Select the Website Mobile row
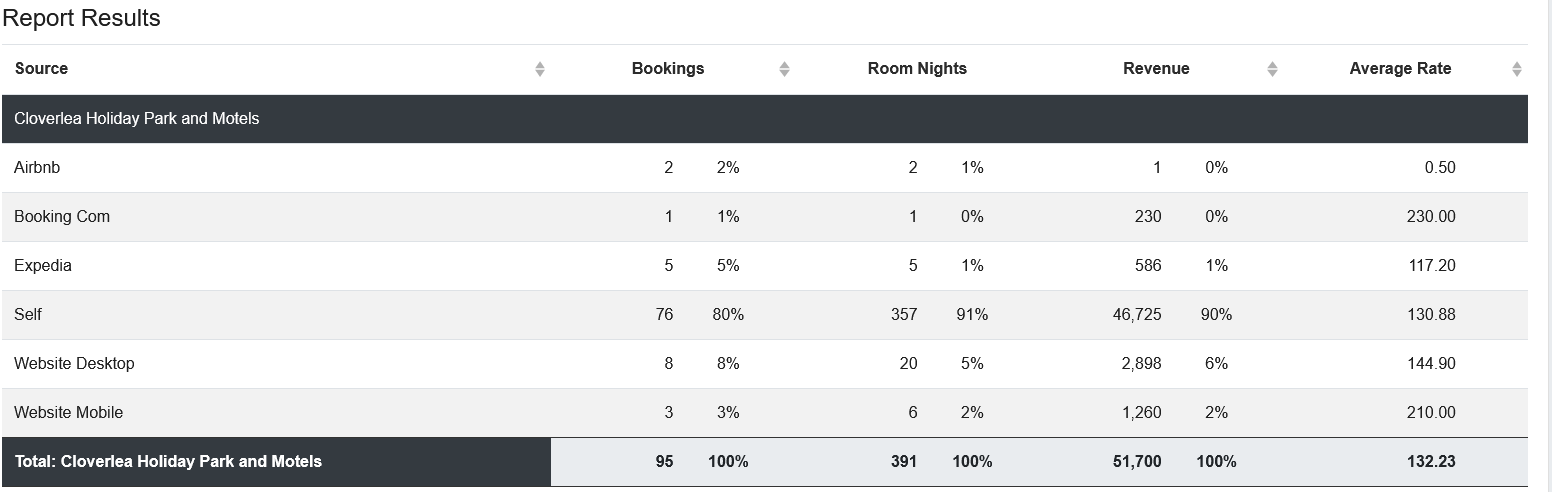The image size is (1552, 492). tap(765, 413)
